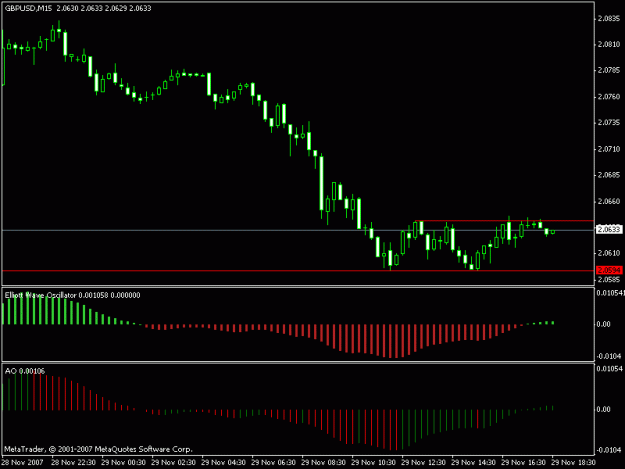625x469 pixels.
Task: Click the GBPUSD,M15 chart title text
Action: [x=28, y=8]
